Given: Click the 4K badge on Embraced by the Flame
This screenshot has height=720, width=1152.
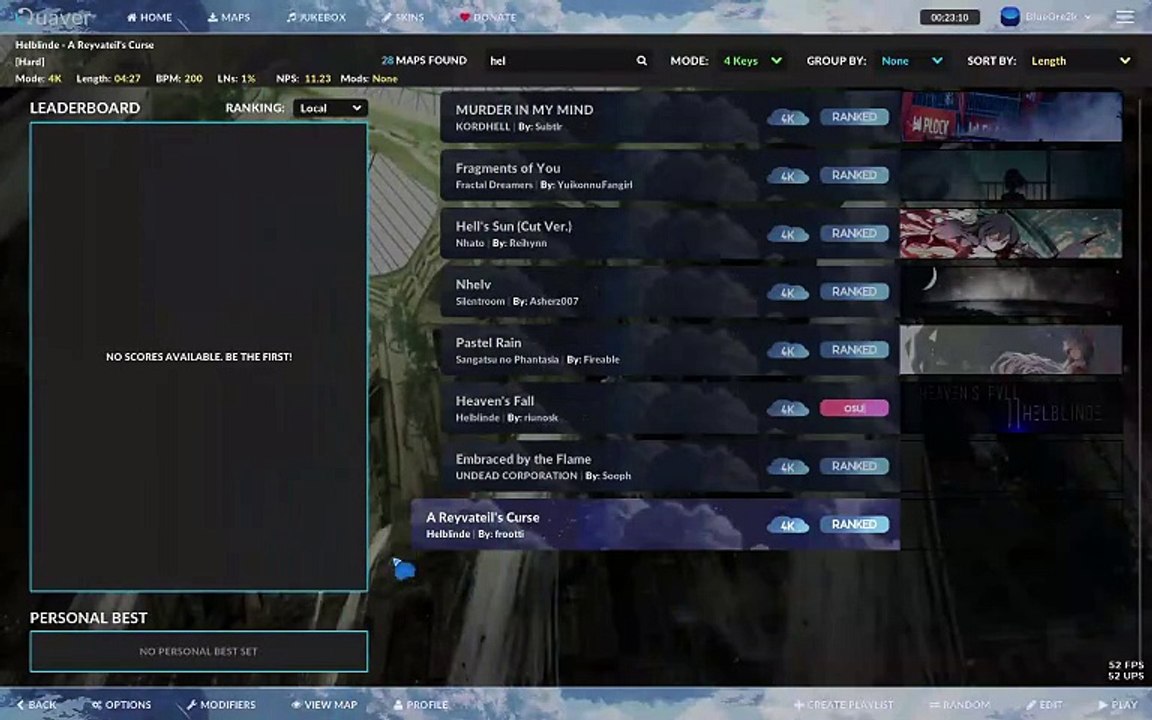Looking at the screenshot, I should [x=788, y=467].
